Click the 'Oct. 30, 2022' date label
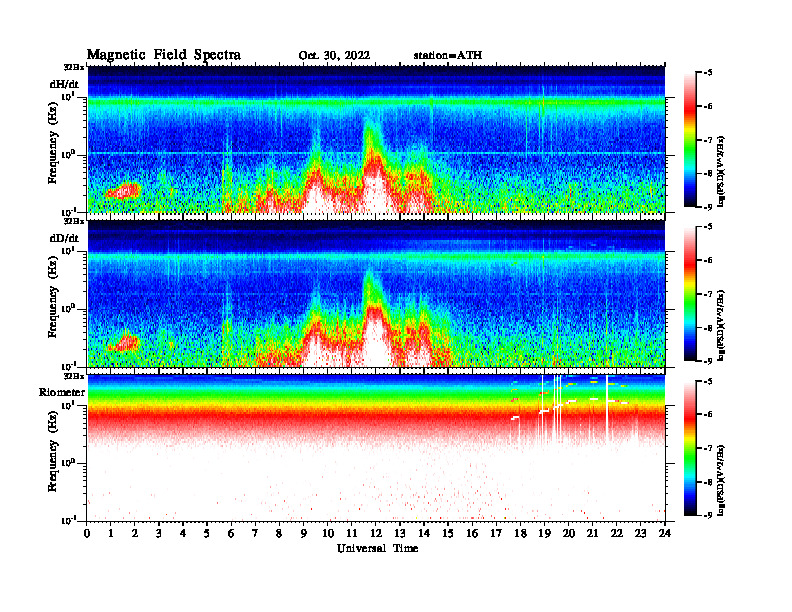Viewport: 792px width, 612px height. 334,56
